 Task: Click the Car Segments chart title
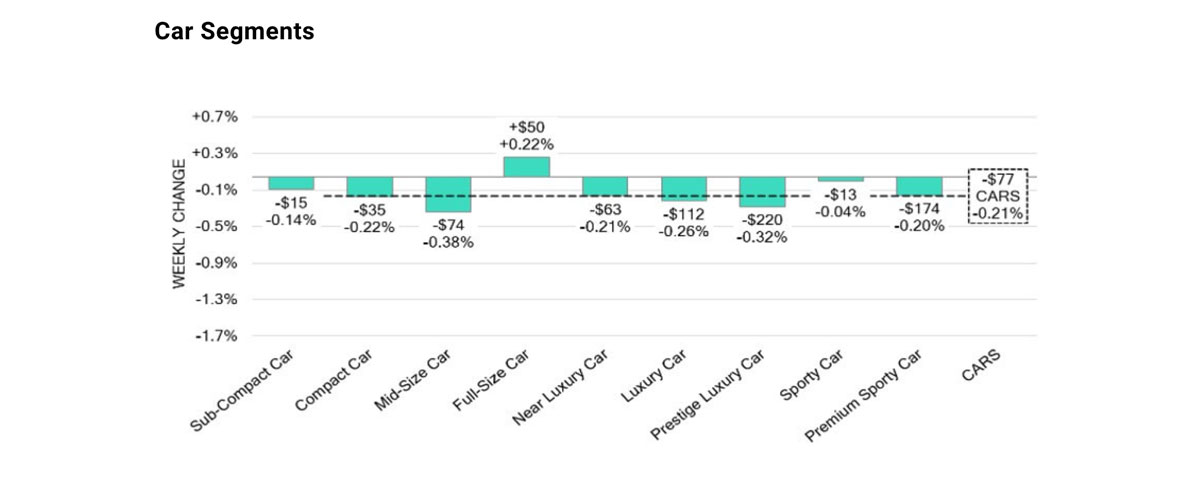[x=234, y=32]
